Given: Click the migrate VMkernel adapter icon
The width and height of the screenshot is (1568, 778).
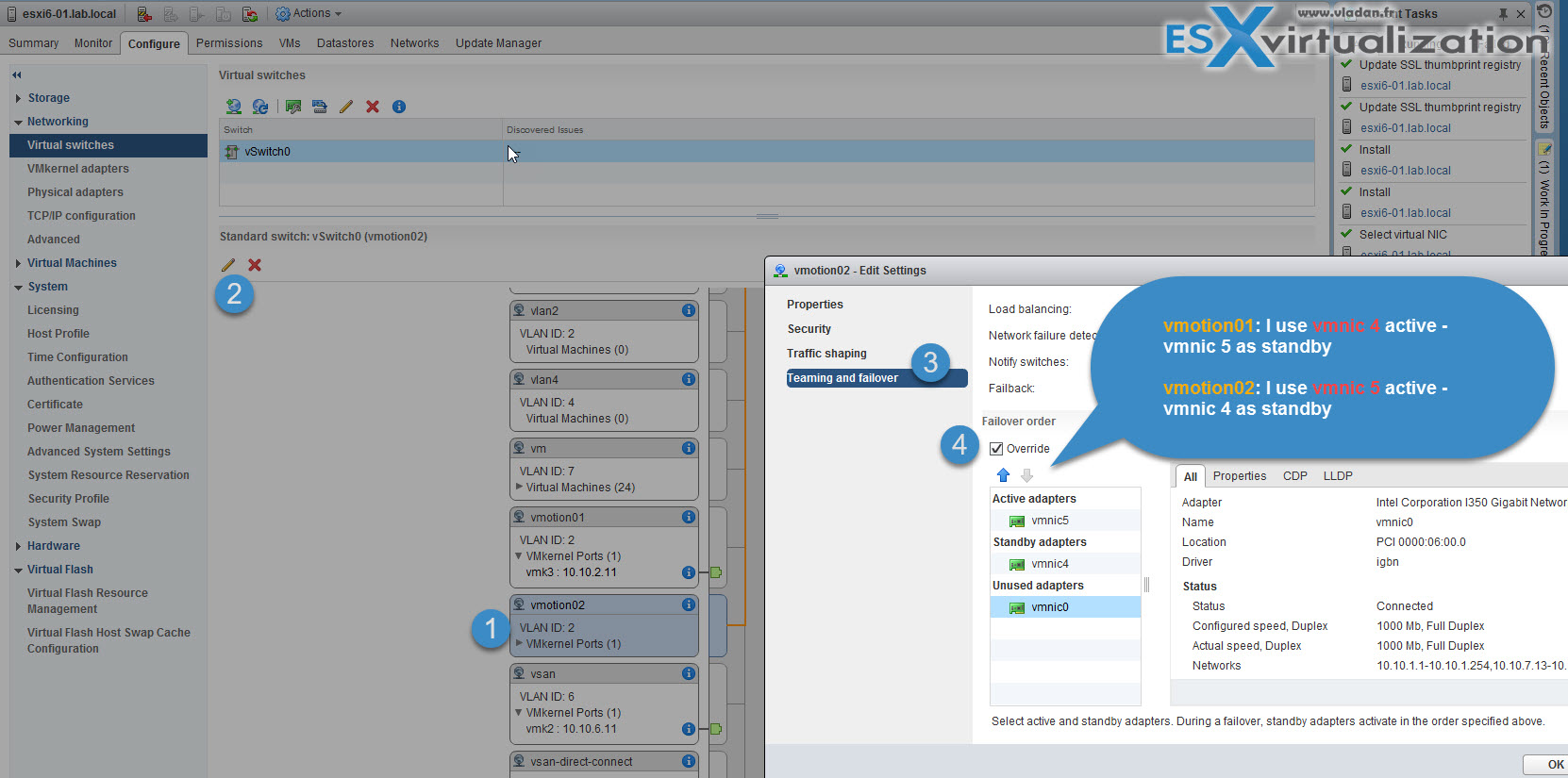Looking at the screenshot, I should click(320, 107).
